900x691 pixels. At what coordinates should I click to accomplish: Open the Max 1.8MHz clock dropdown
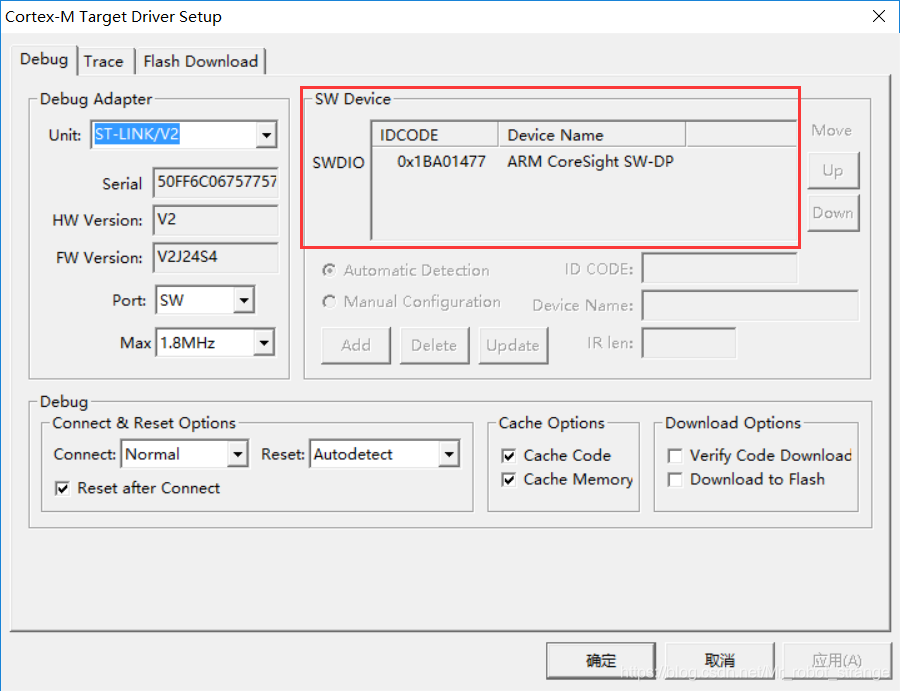[264, 343]
